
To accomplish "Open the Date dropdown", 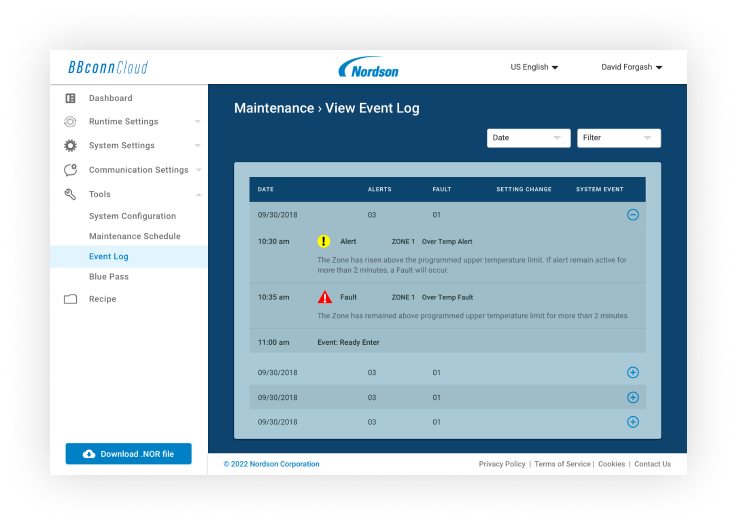I will point(529,138).
